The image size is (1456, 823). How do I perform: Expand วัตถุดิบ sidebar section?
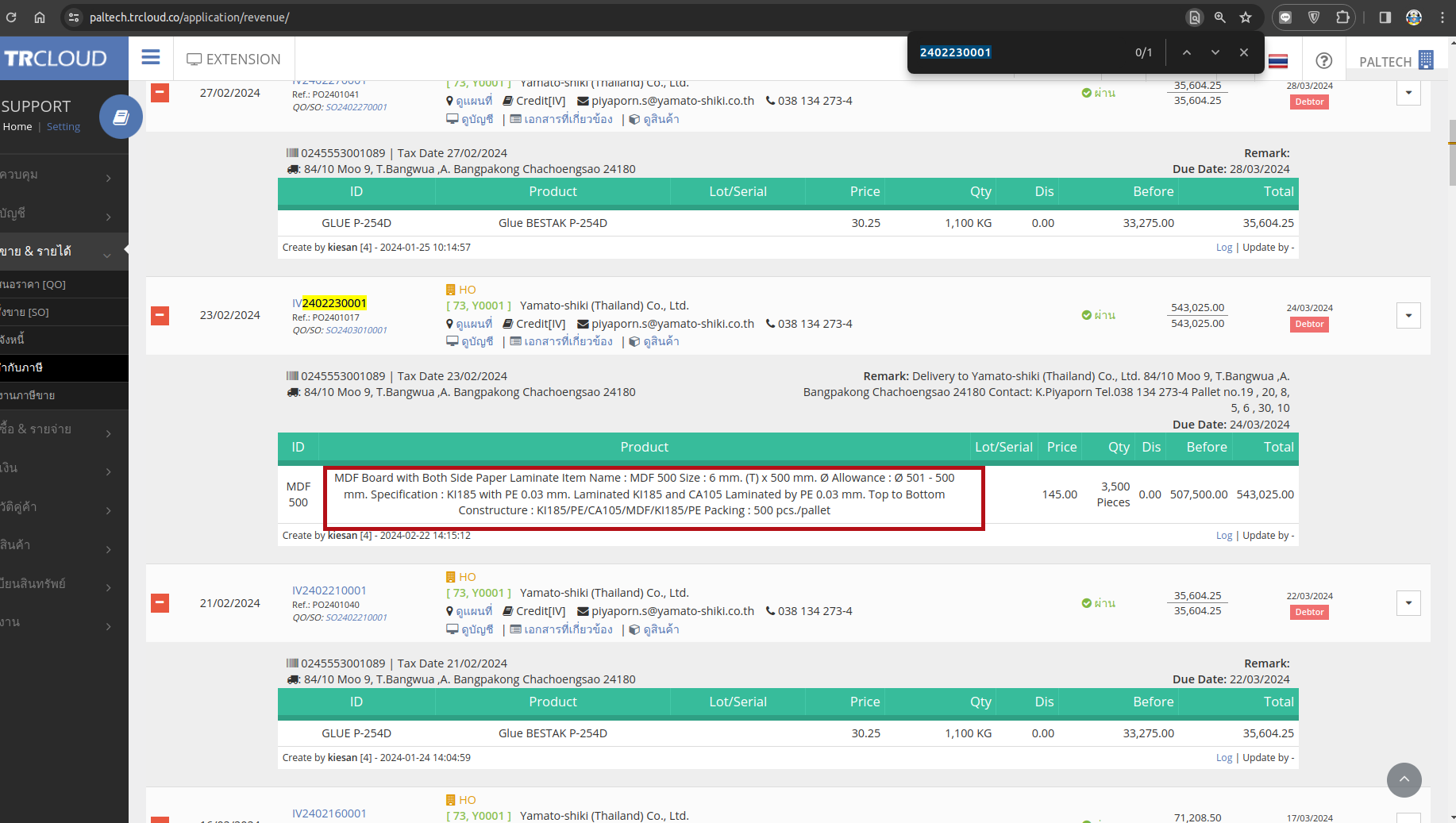click(x=64, y=508)
